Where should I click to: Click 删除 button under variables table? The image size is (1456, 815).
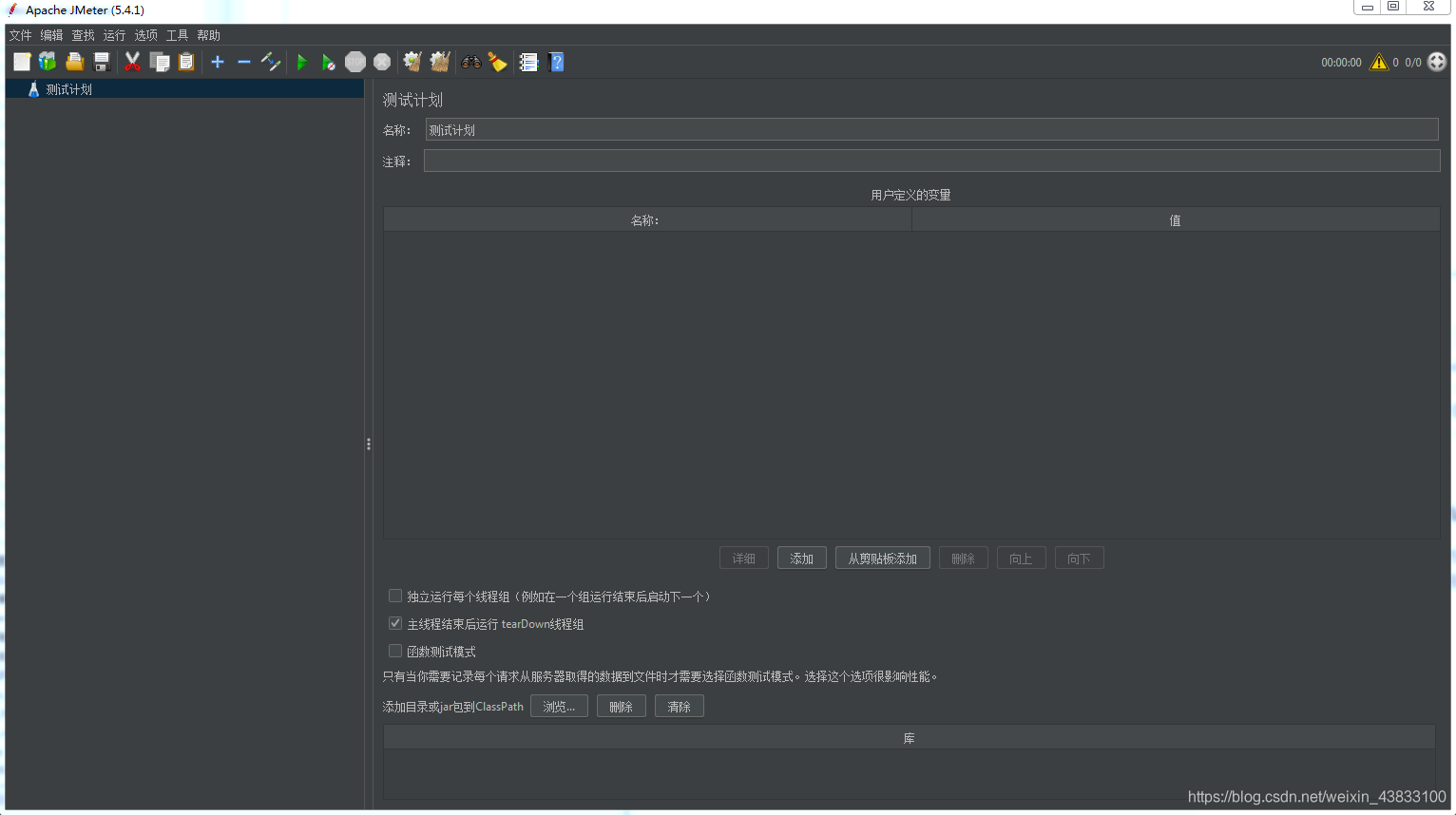(x=964, y=559)
